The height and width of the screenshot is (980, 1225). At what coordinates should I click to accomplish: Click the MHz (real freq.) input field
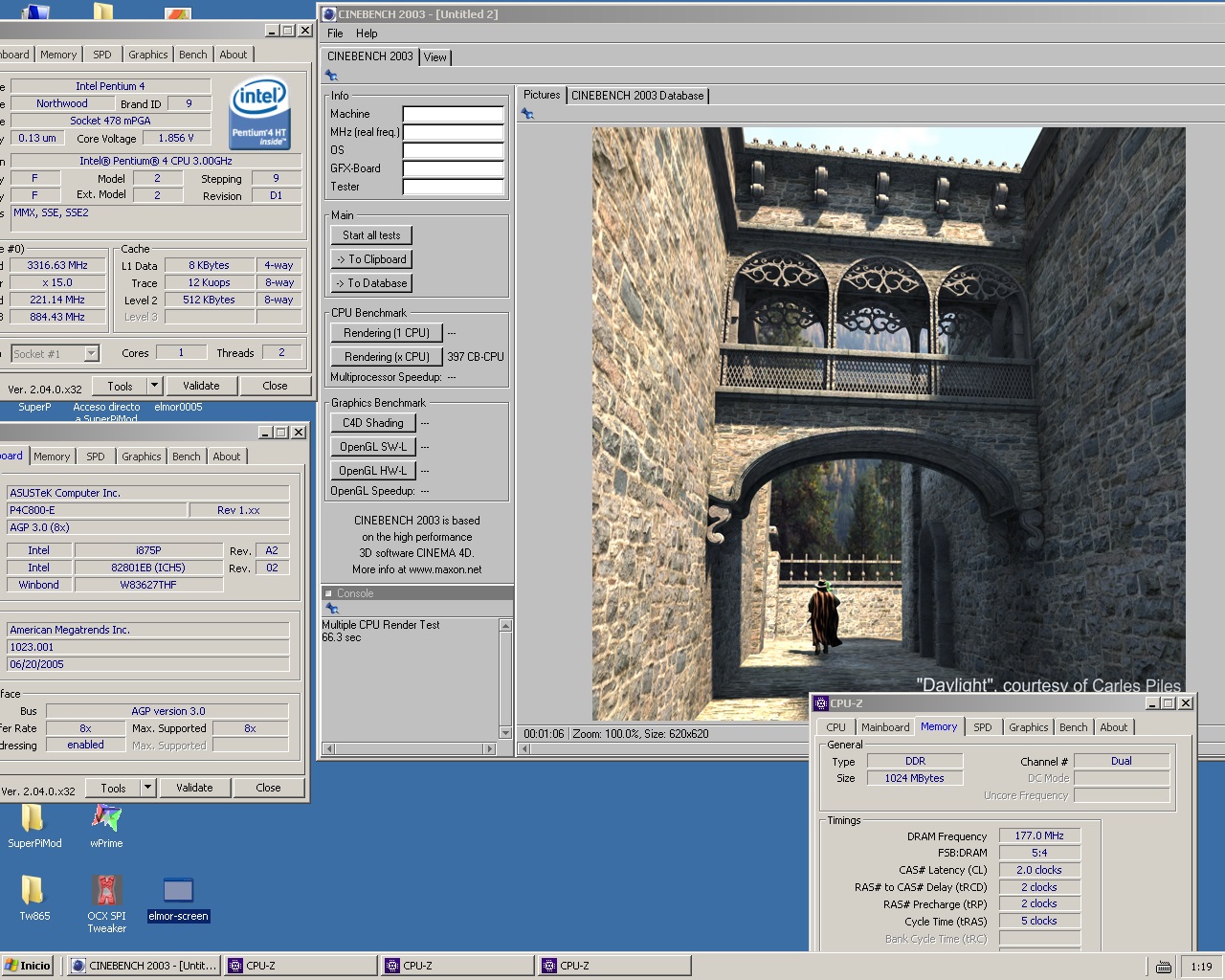pyautogui.click(x=453, y=132)
